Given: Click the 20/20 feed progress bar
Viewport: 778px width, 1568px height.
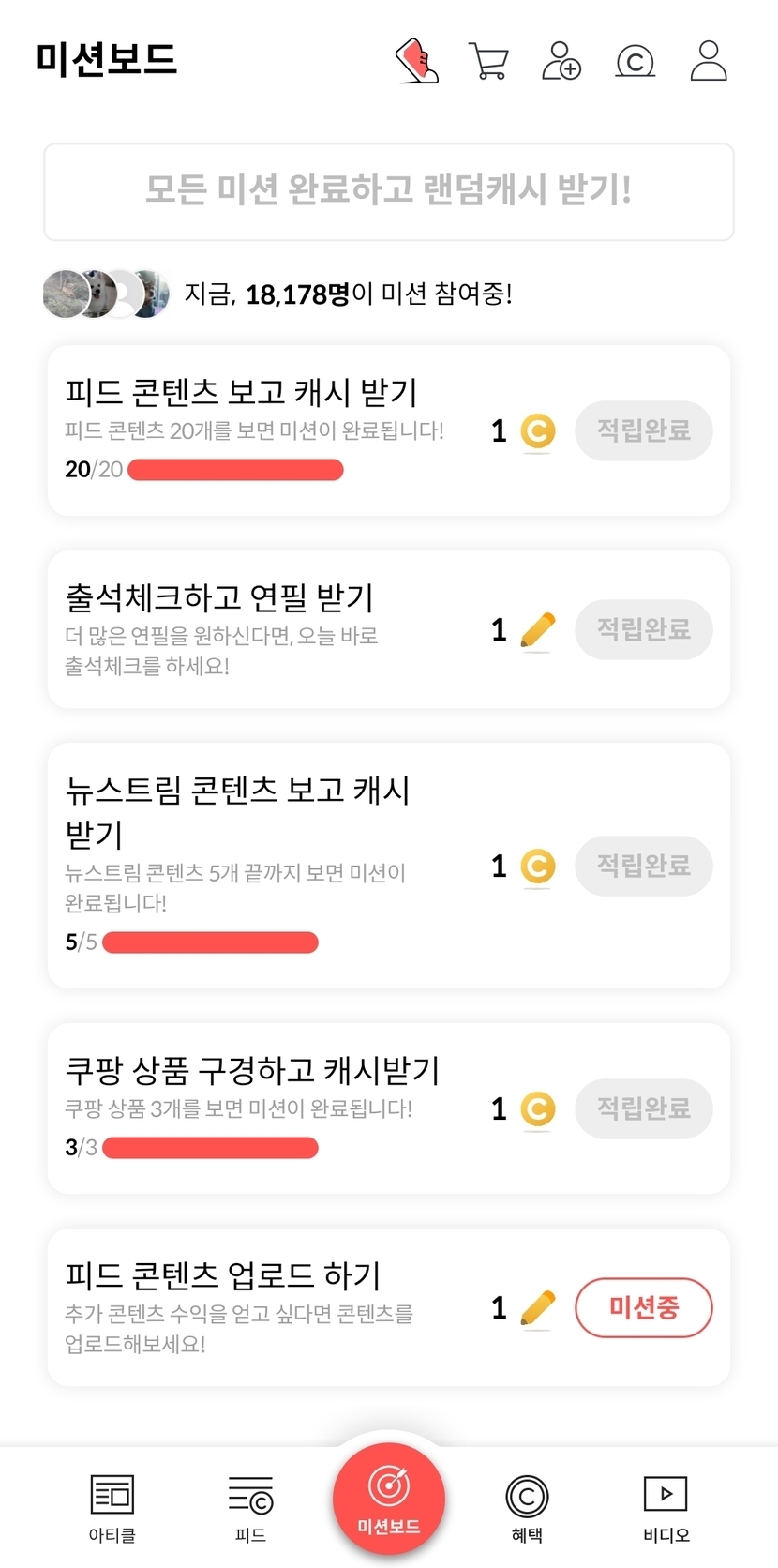Looking at the screenshot, I should pos(235,470).
